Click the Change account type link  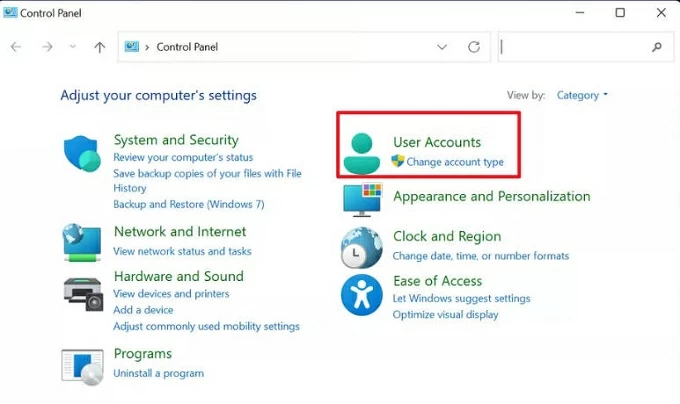point(455,162)
